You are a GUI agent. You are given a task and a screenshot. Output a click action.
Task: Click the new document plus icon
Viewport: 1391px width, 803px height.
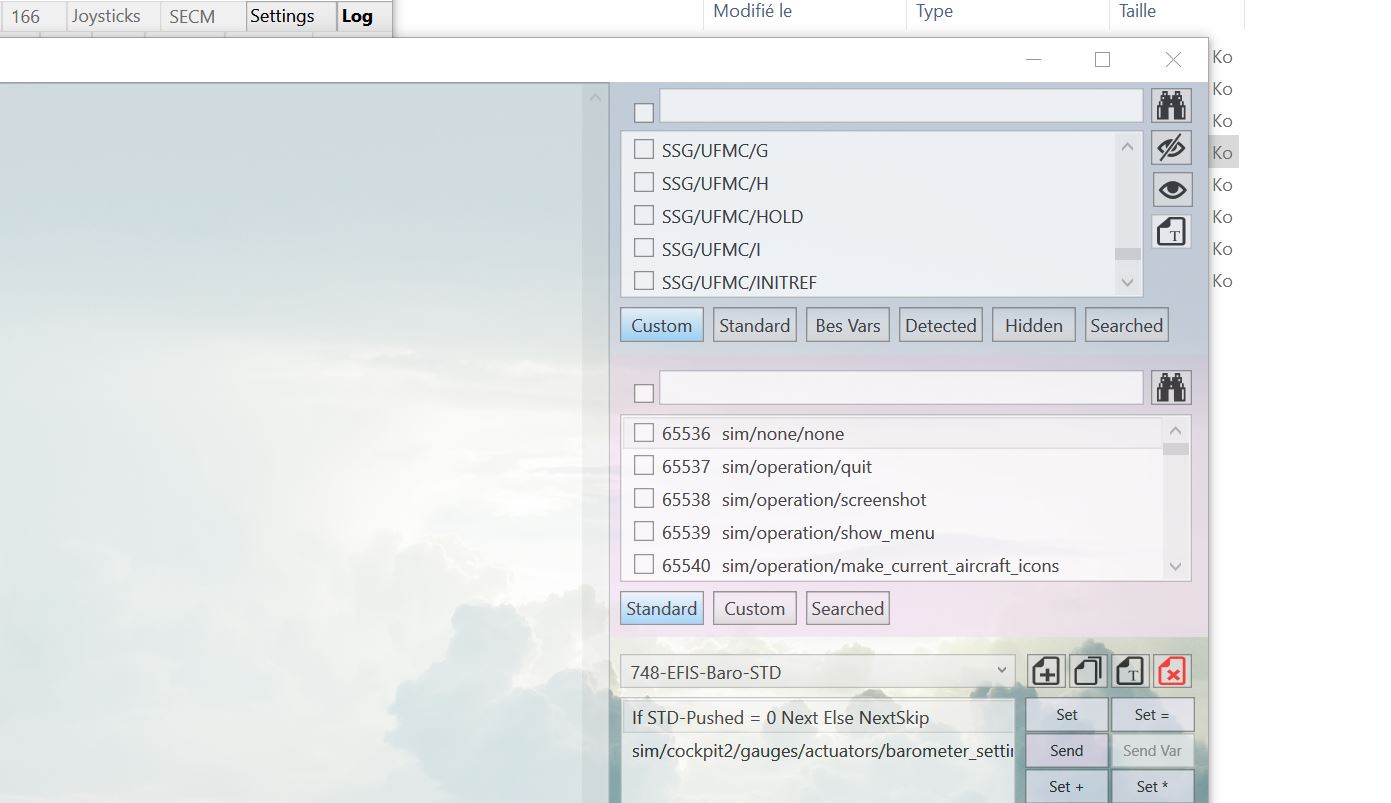point(1046,671)
